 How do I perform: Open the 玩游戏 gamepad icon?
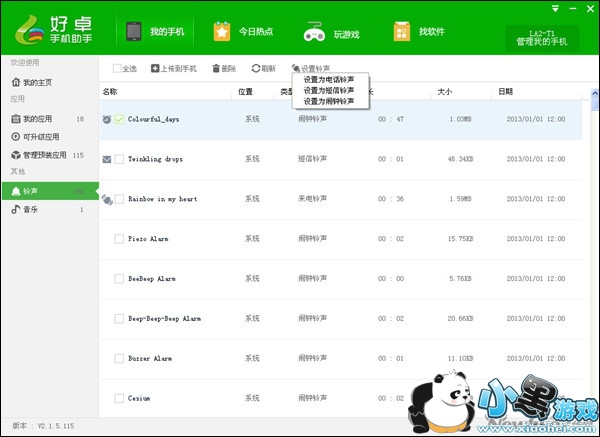pyautogui.click(x=314, y=32)
